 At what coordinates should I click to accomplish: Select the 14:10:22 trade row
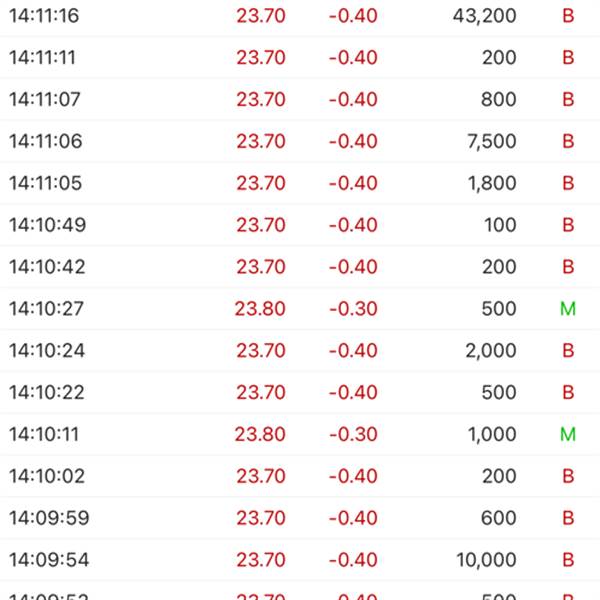tap(300, 392)
